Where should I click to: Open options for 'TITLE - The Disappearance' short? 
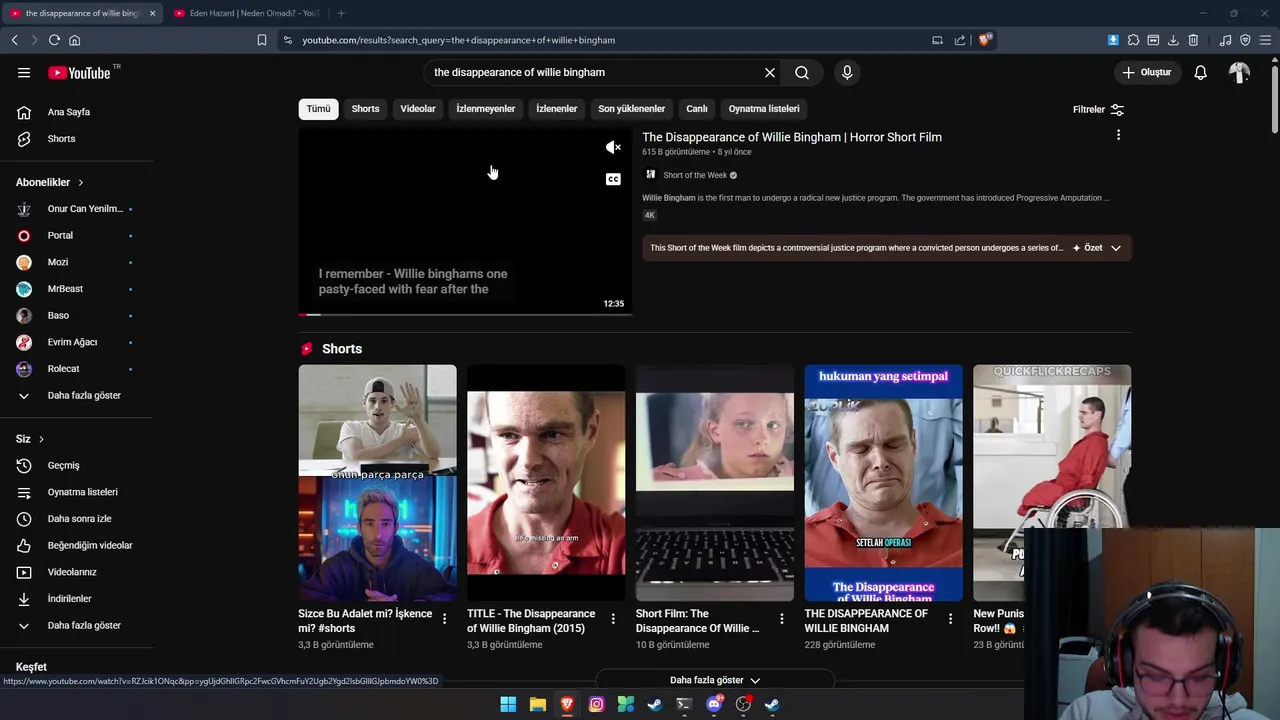(x=613, y=619)
